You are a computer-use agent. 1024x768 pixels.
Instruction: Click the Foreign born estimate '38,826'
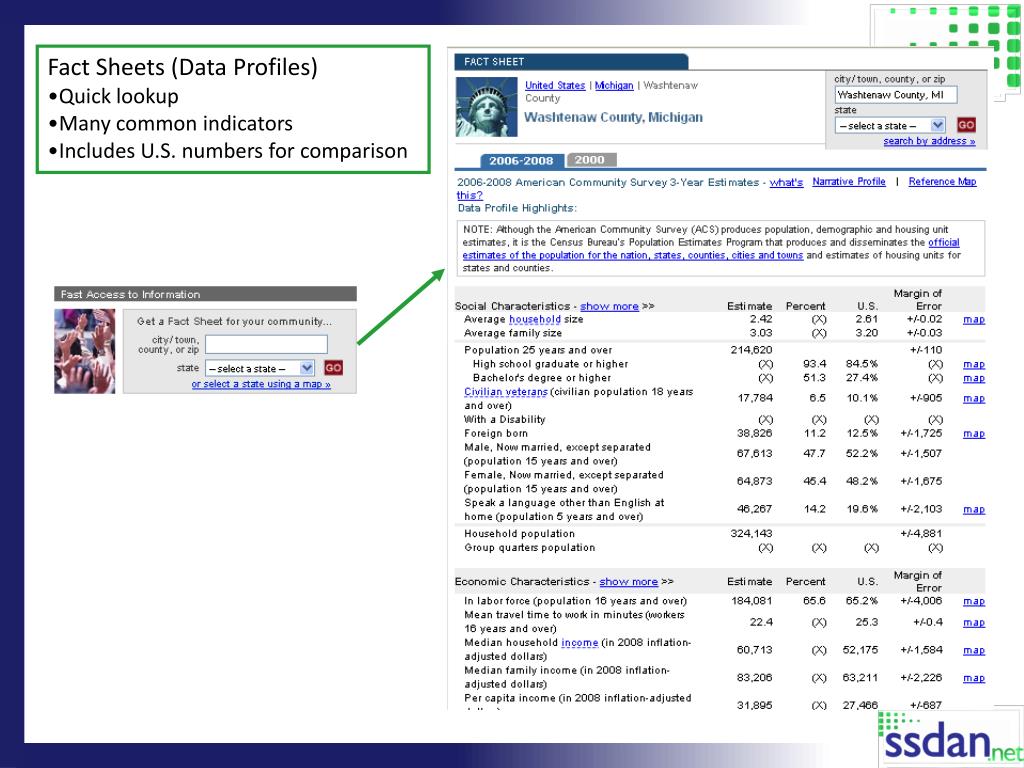[x=754, y=434]
